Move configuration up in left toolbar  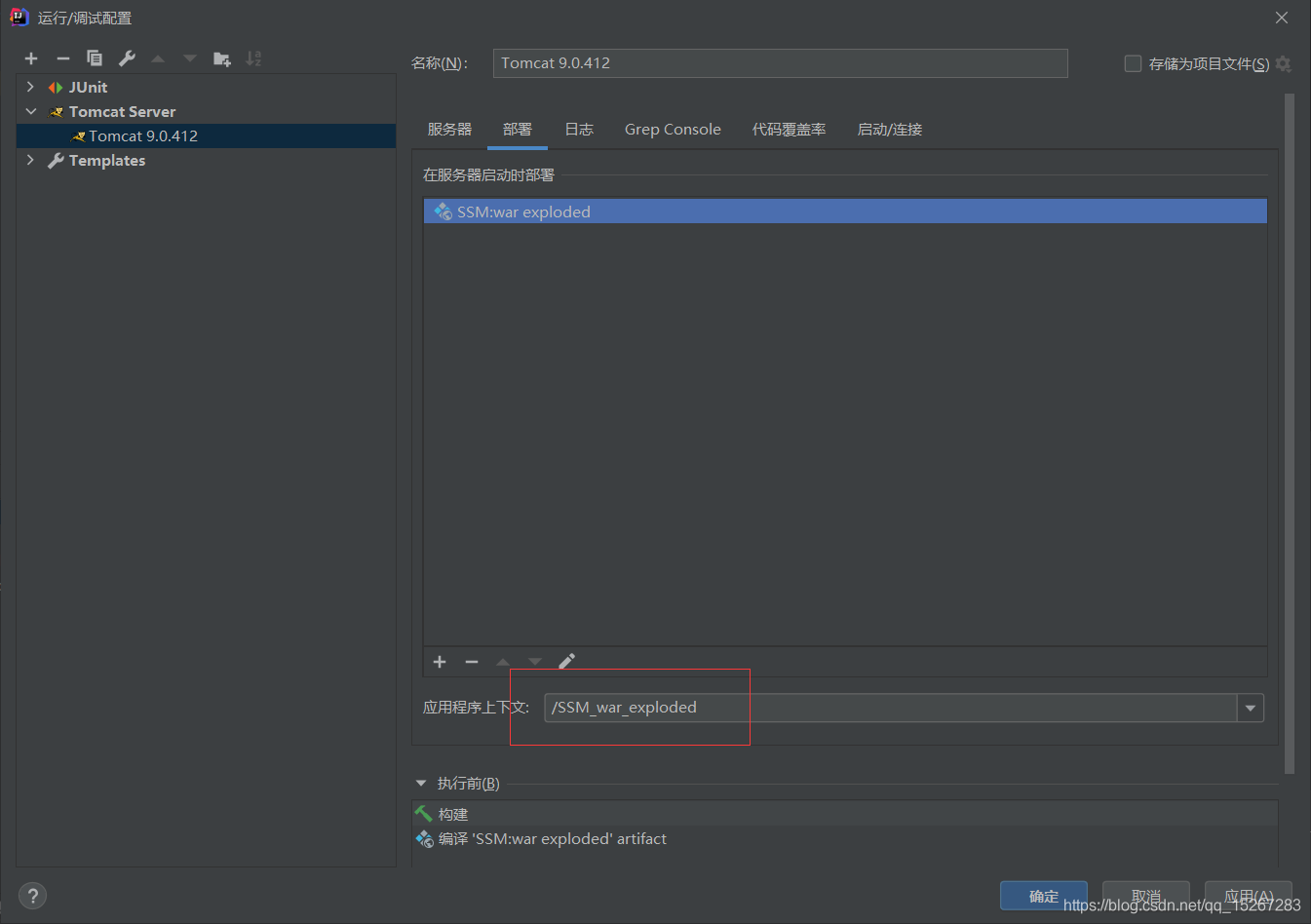click(158, 58)
